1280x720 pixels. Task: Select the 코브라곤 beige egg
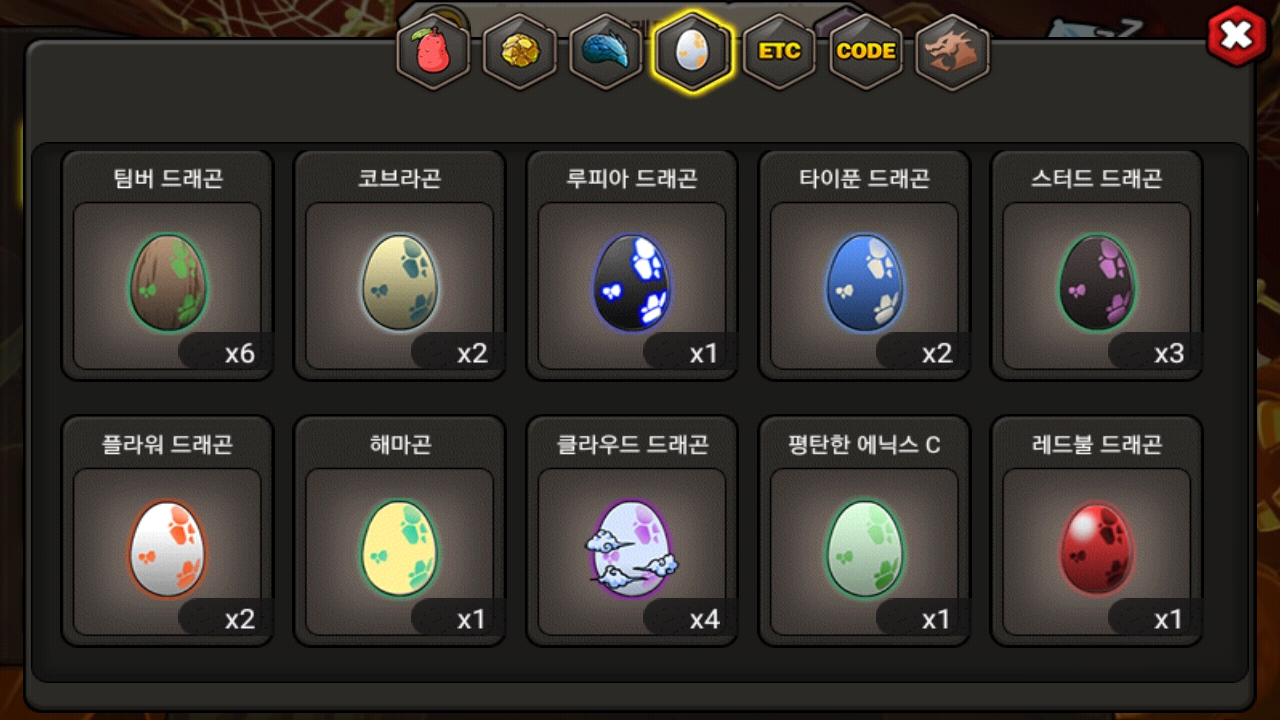(399, 284)
